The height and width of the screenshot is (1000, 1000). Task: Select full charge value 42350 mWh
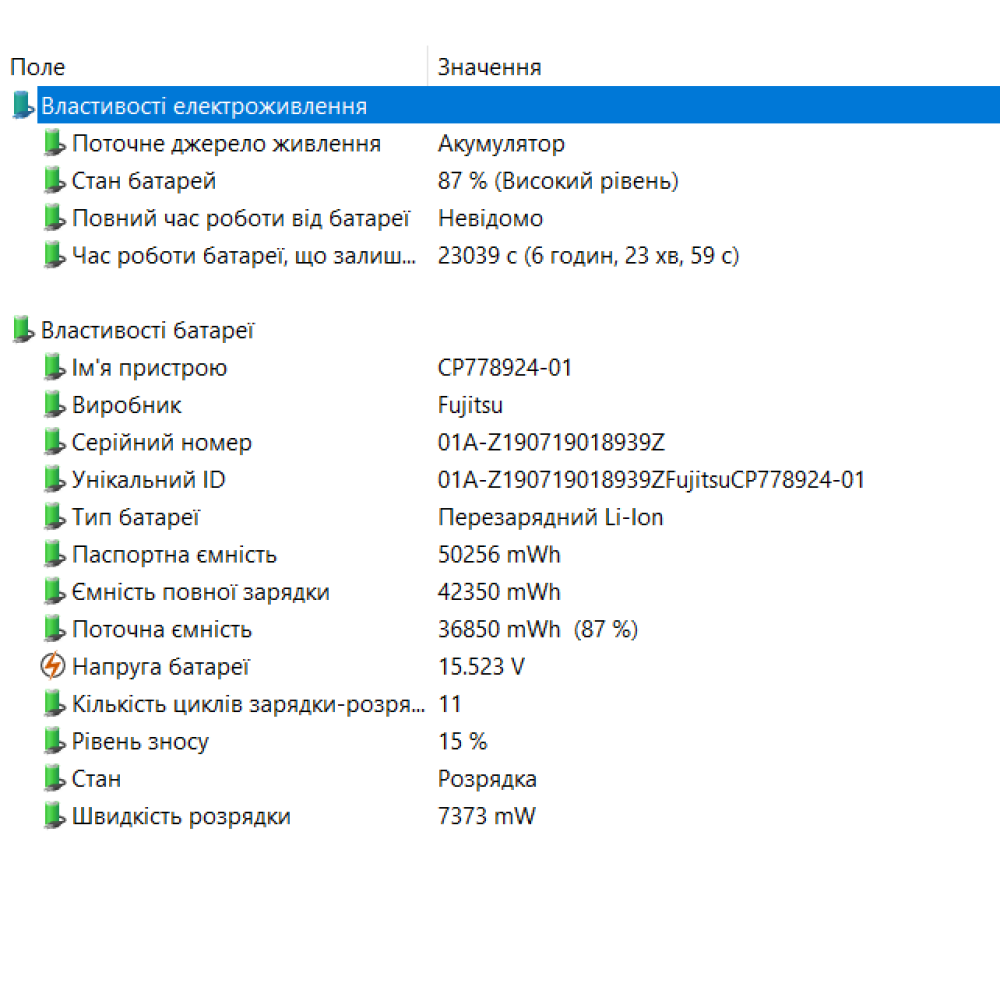click(499, 592)
